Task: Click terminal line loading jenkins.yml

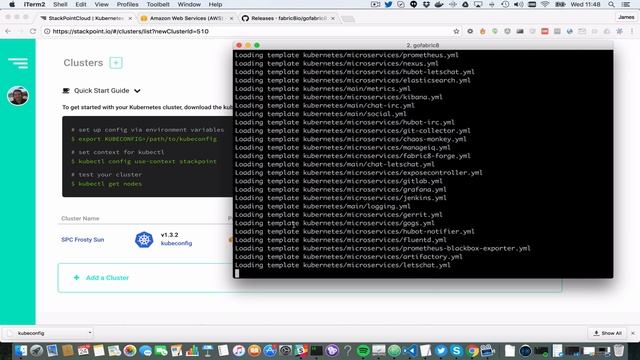Action: (340, 198)
